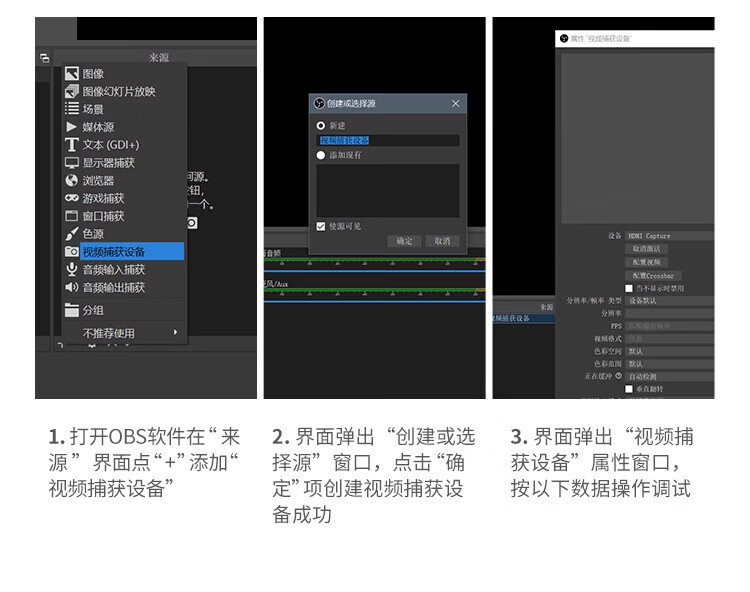
Task: Click the 配置Crossbar button
Action: click(653, 275)
